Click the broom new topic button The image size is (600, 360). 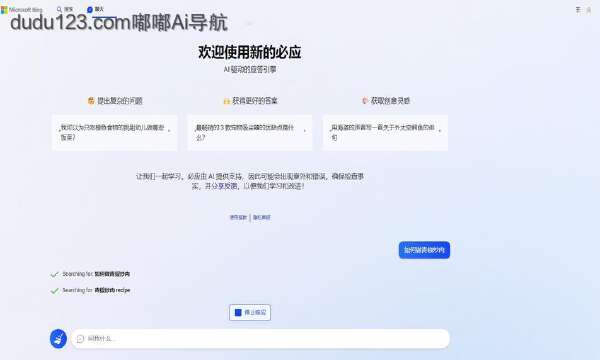point(59,339)
